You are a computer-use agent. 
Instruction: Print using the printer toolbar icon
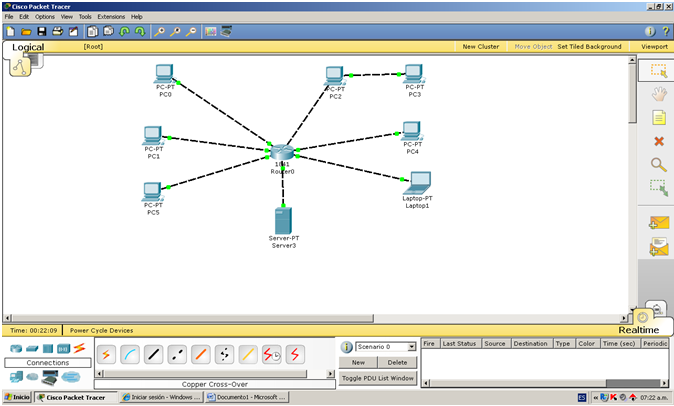(x=57, y=31)
